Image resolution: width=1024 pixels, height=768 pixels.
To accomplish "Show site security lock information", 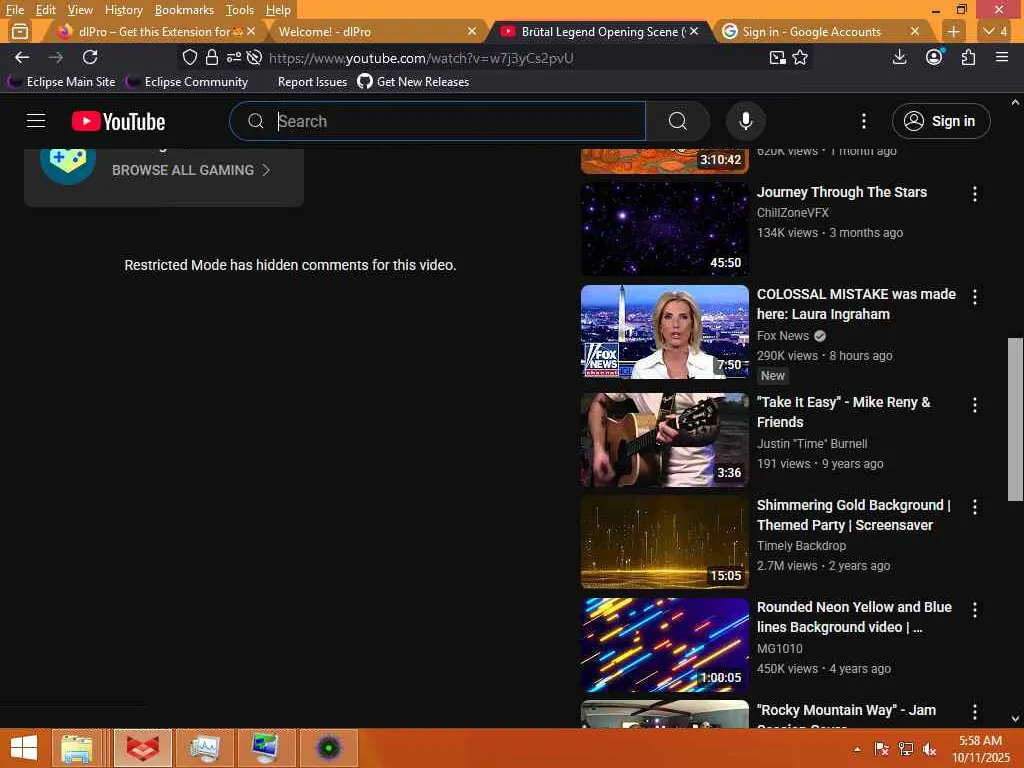I will tap(212, 57).
